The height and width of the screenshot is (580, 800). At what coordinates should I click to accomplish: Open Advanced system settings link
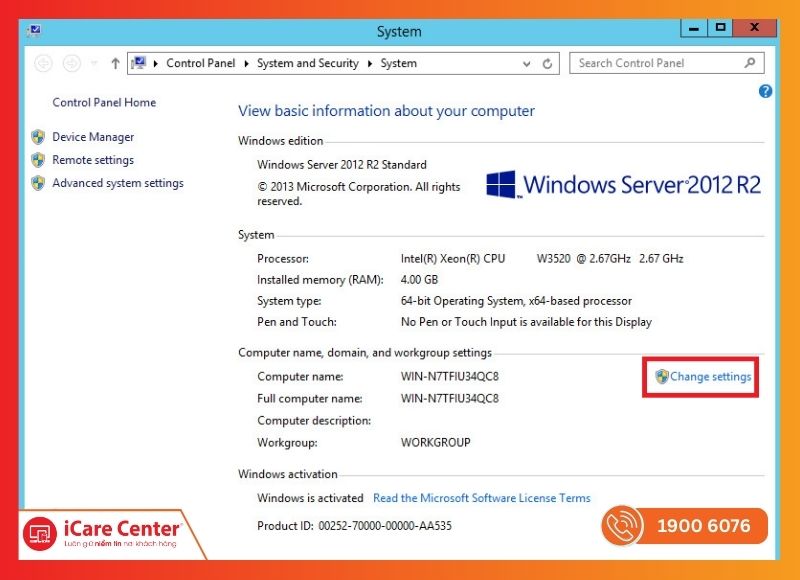(118, 183)
